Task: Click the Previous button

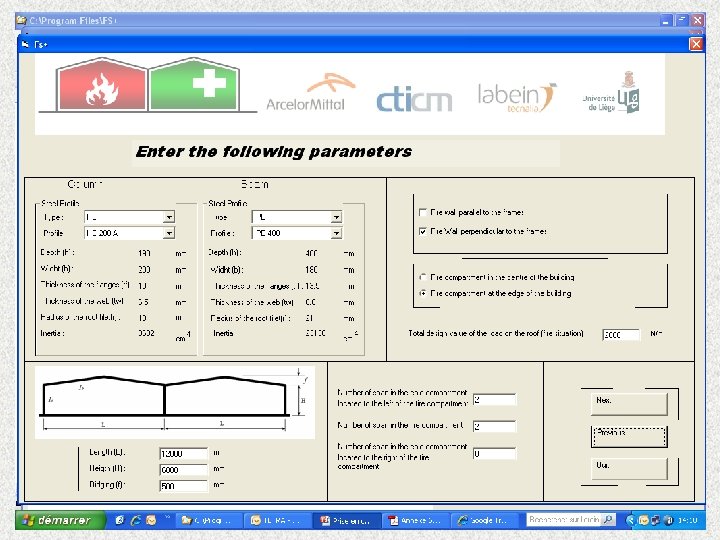Action: 629,436
